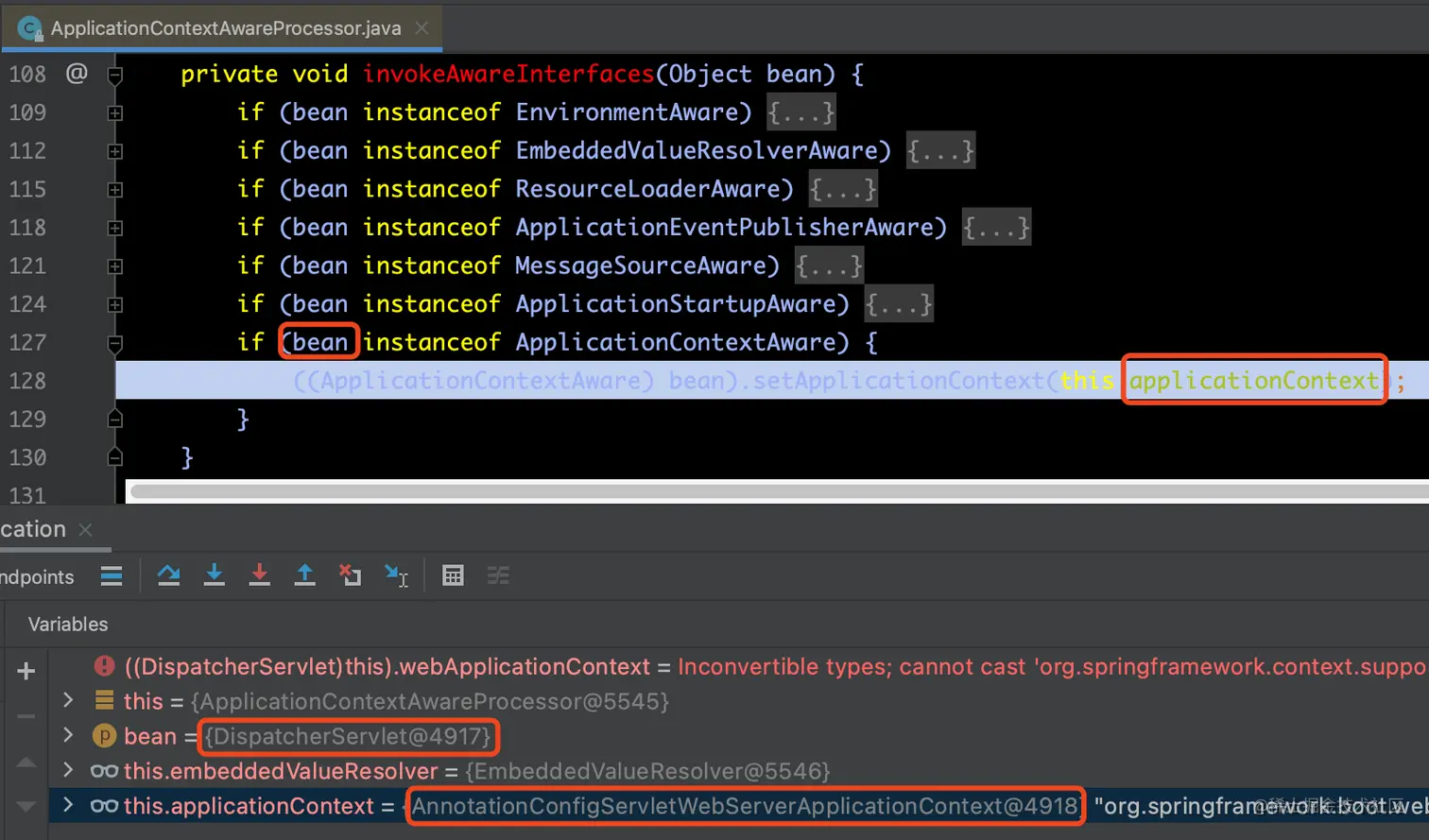The image size is (1429, 840).
Task: Expand the folded EnvironmentAware block at line 109
Action: click(x=115, y=112)
